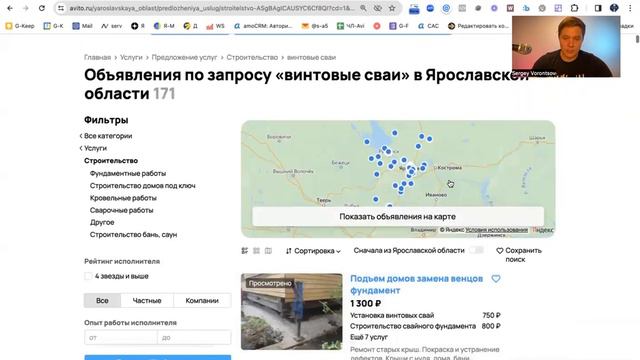Screen dimensions: 640x360
Task: Bookmark this page with the star icon
Action: click(x=392, y=8)
